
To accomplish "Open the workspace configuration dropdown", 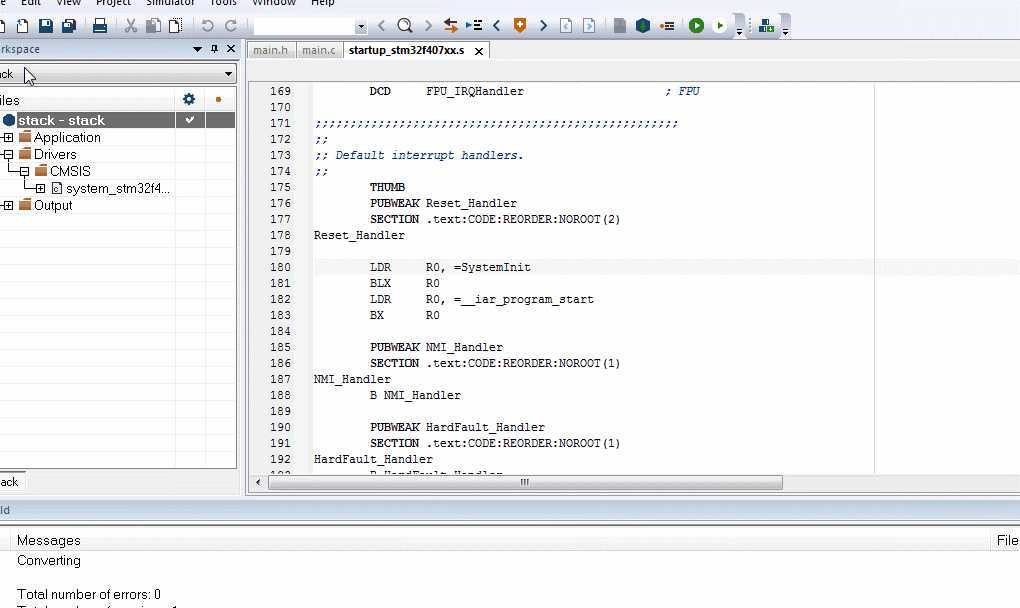I will coord(228,73).
